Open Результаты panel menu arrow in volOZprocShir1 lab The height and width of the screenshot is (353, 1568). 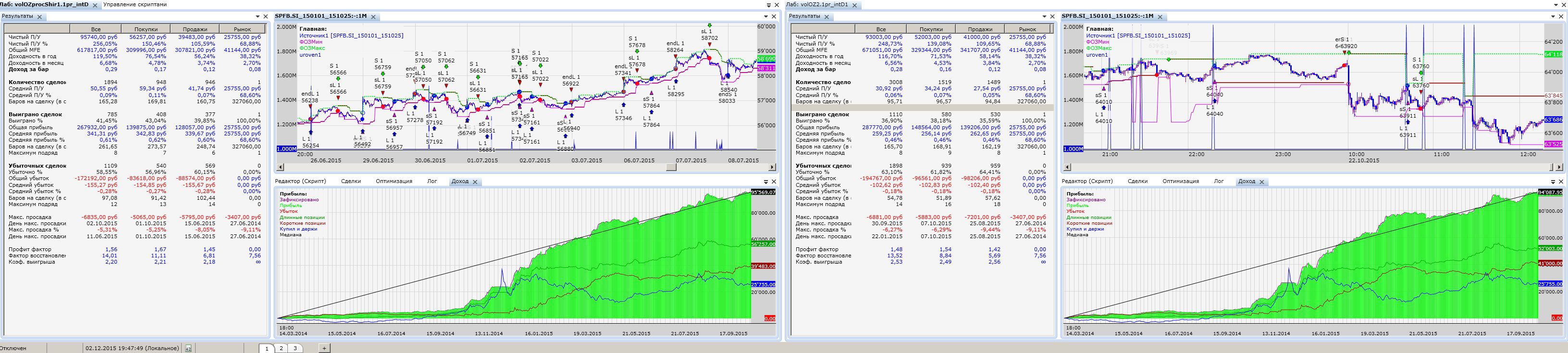257,16
